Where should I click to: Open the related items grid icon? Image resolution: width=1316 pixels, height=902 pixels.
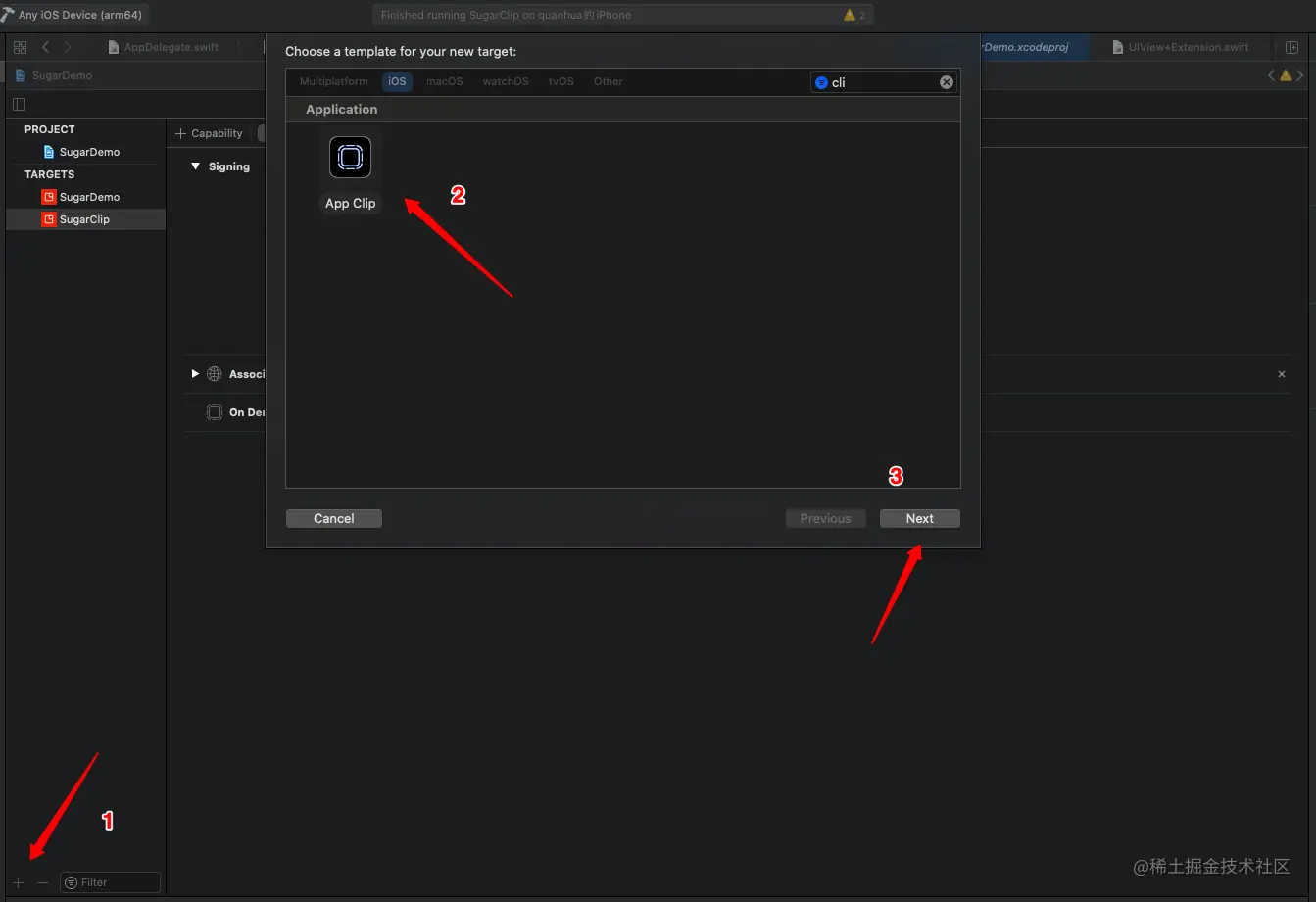click(20, 47)
